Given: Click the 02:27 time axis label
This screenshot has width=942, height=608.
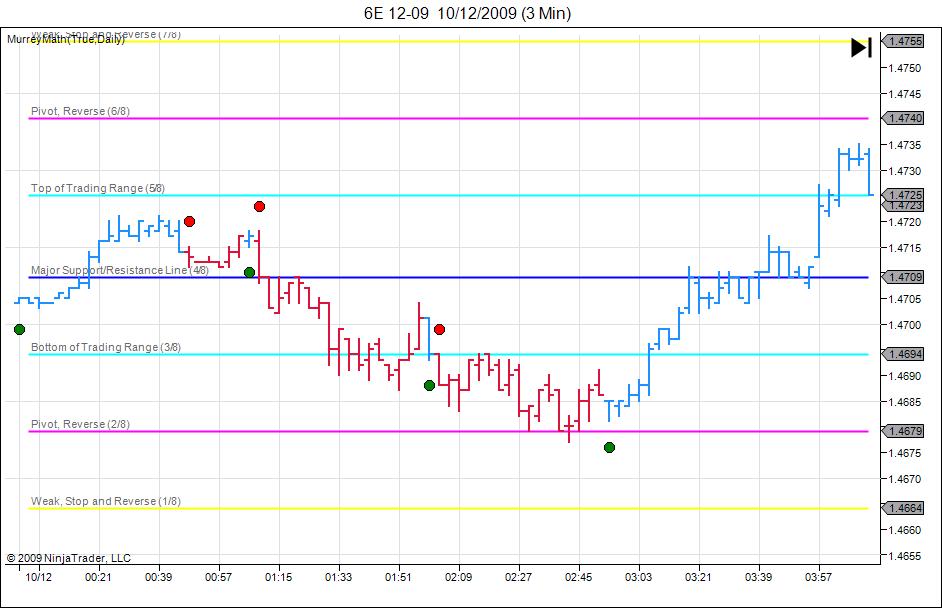Looking at the screenshot, I should pos(518,577).
